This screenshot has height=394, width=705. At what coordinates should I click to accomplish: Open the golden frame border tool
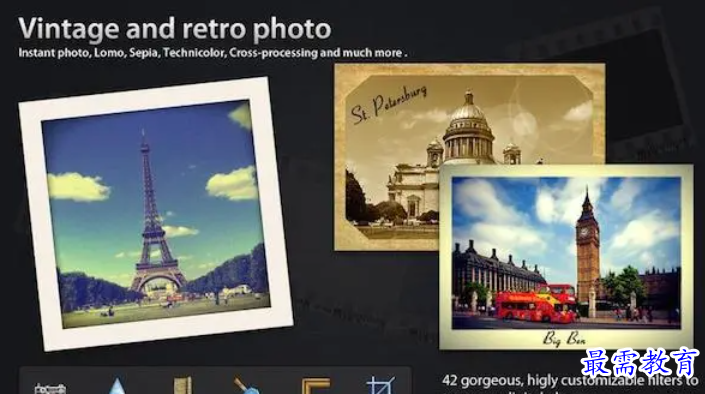tap(315, 386)
